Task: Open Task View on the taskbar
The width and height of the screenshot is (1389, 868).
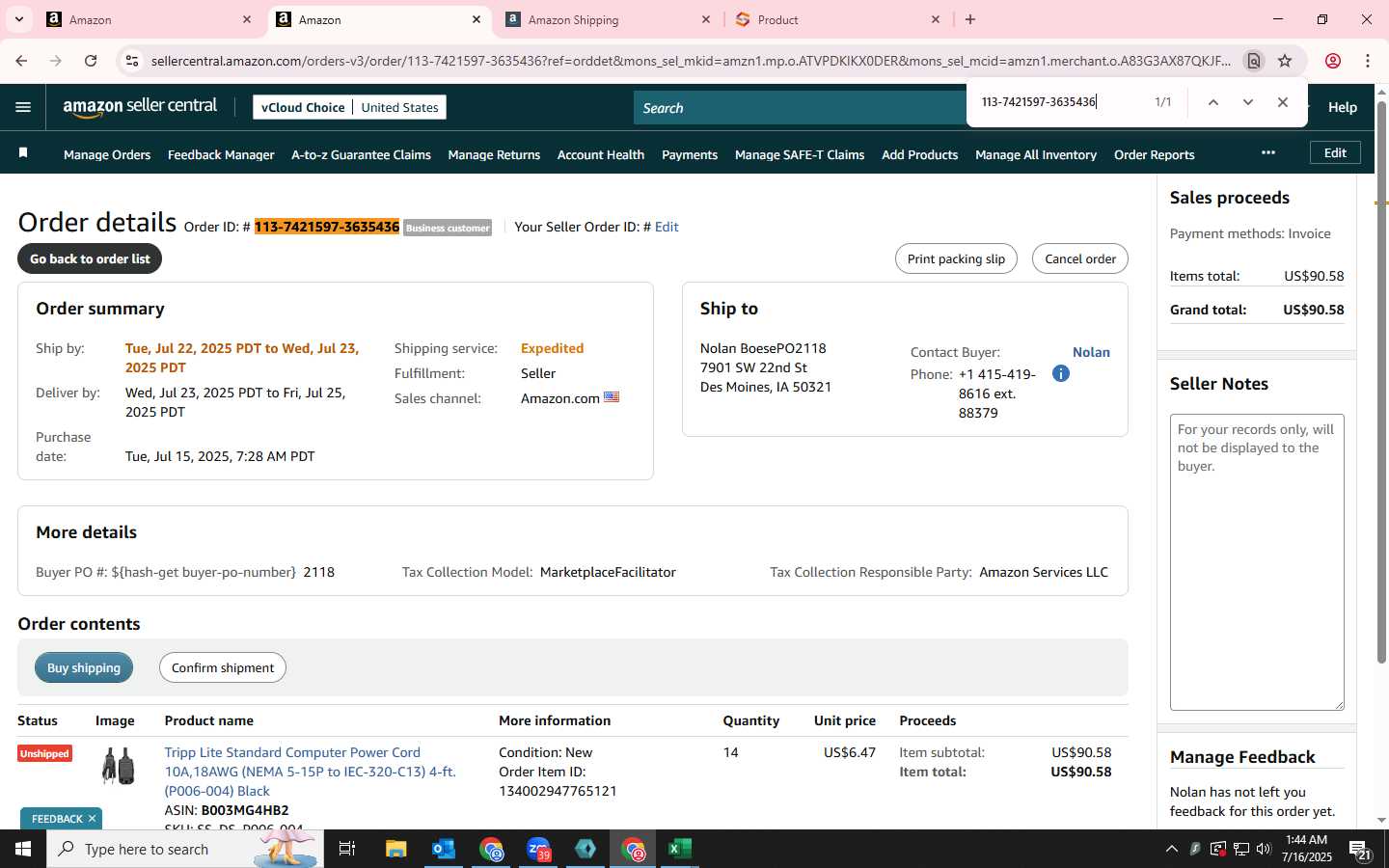Action: point(347,849)
